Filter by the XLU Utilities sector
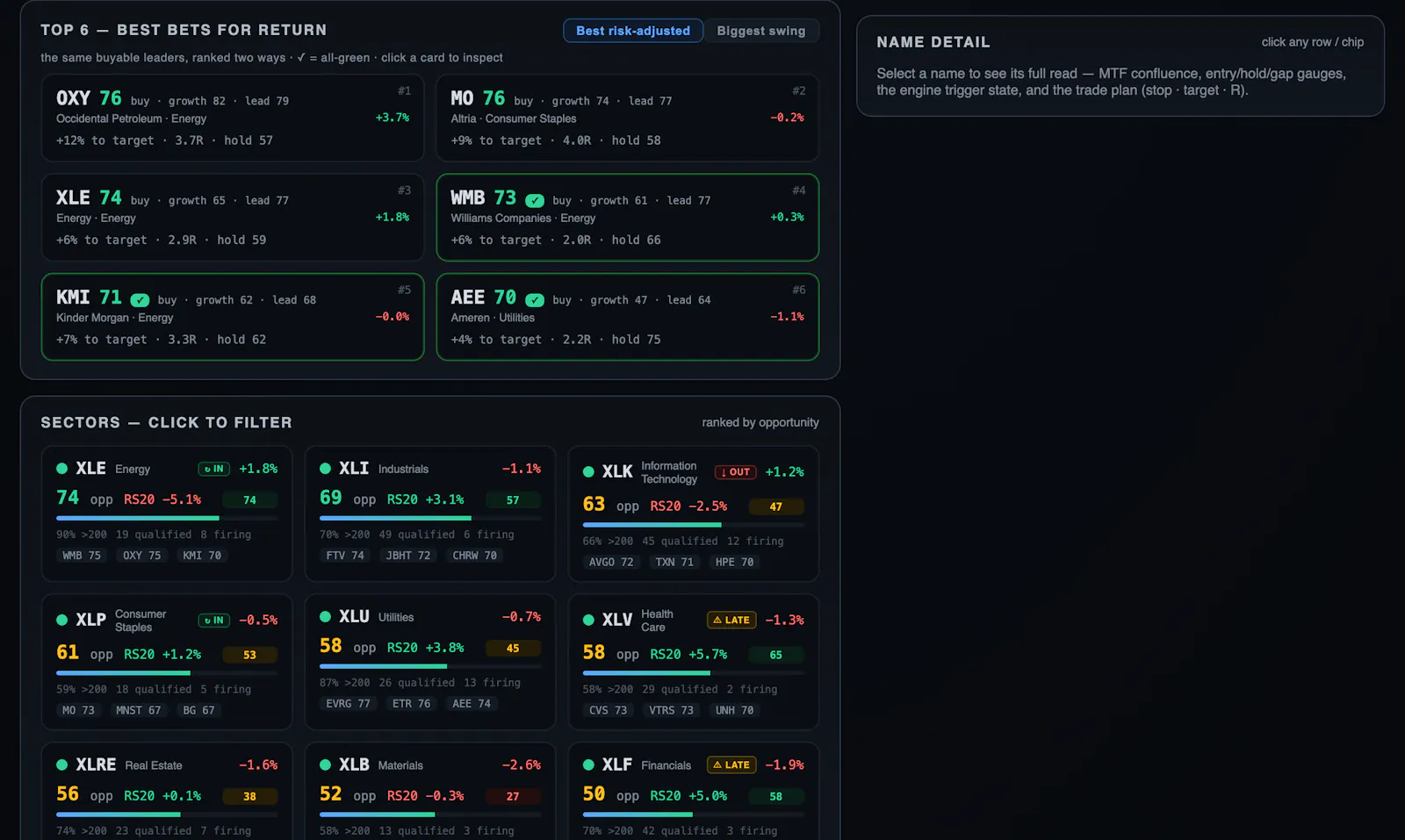Viewport: 1405px width, 840px height. click(x=430, y=662)
